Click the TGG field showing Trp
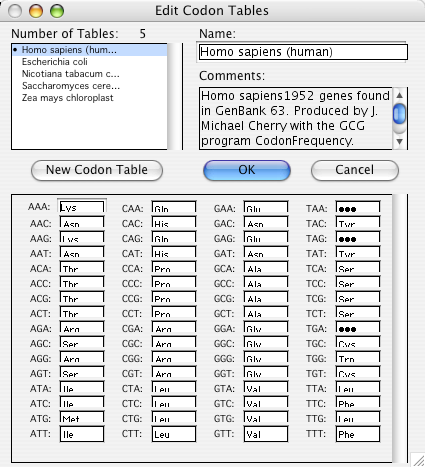The width and height of the screenshot is (425, 467). click(358, 357)
